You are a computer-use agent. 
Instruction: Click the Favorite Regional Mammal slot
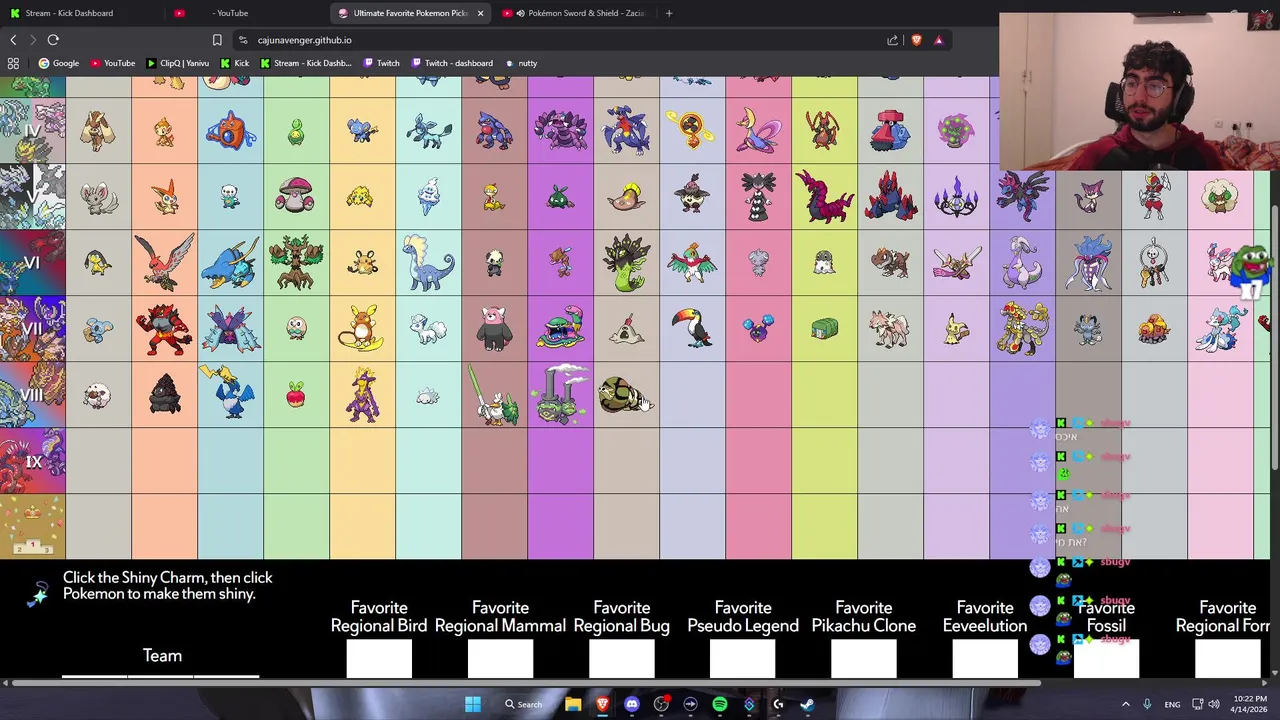pos(500,659)
